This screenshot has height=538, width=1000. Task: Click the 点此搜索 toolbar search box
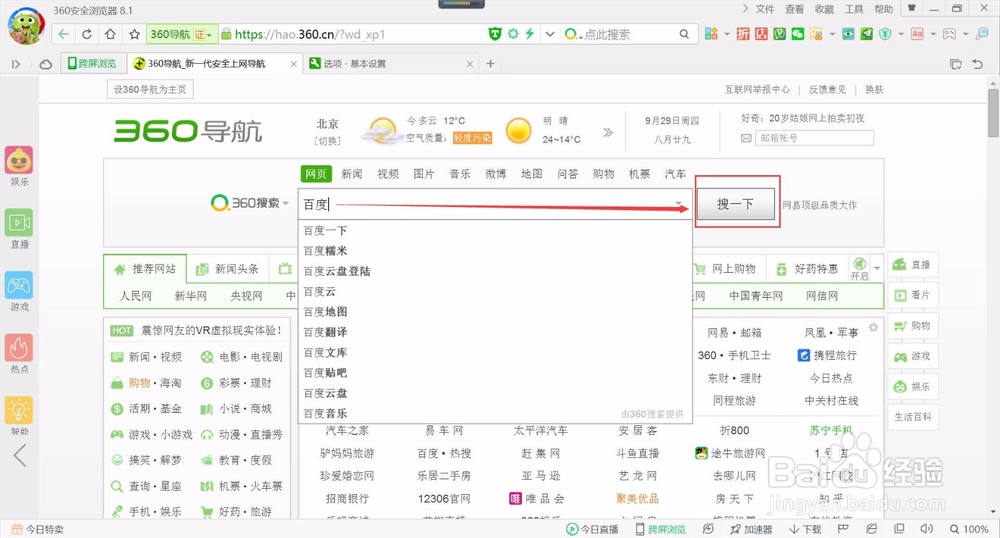pos(628,34)
